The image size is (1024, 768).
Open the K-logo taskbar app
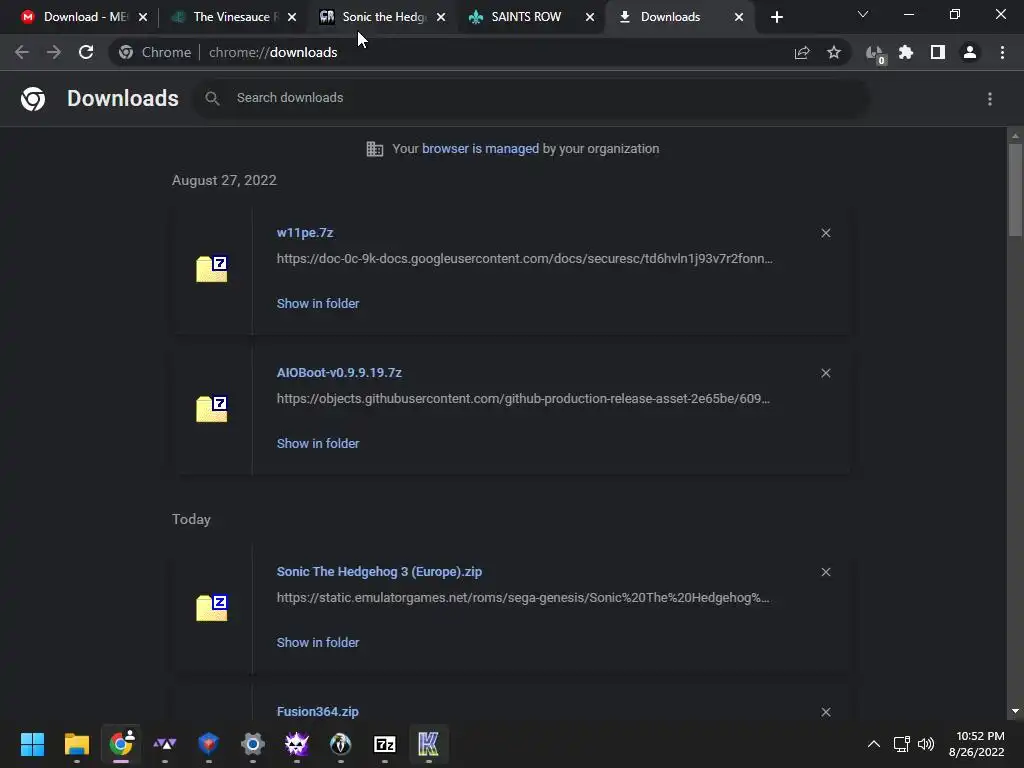tap(428, 744)
